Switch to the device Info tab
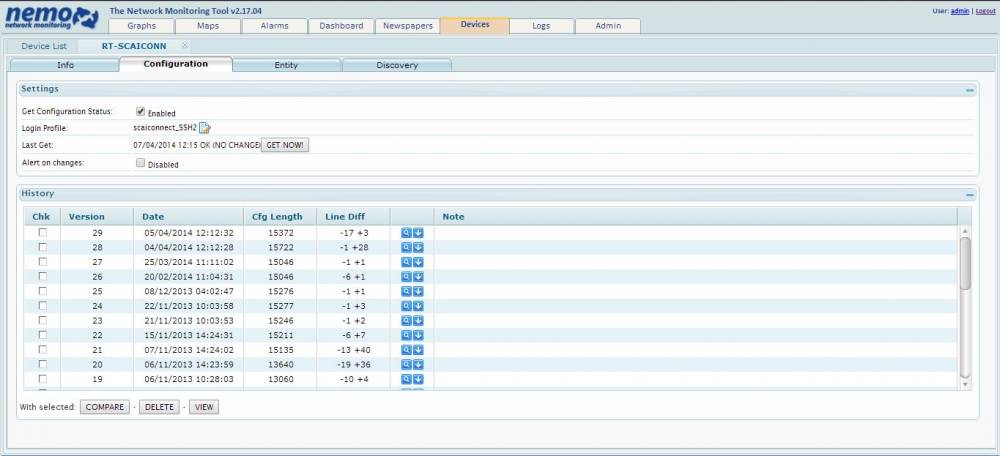Screen dimensions: 1000x456 tap(65, 65)
